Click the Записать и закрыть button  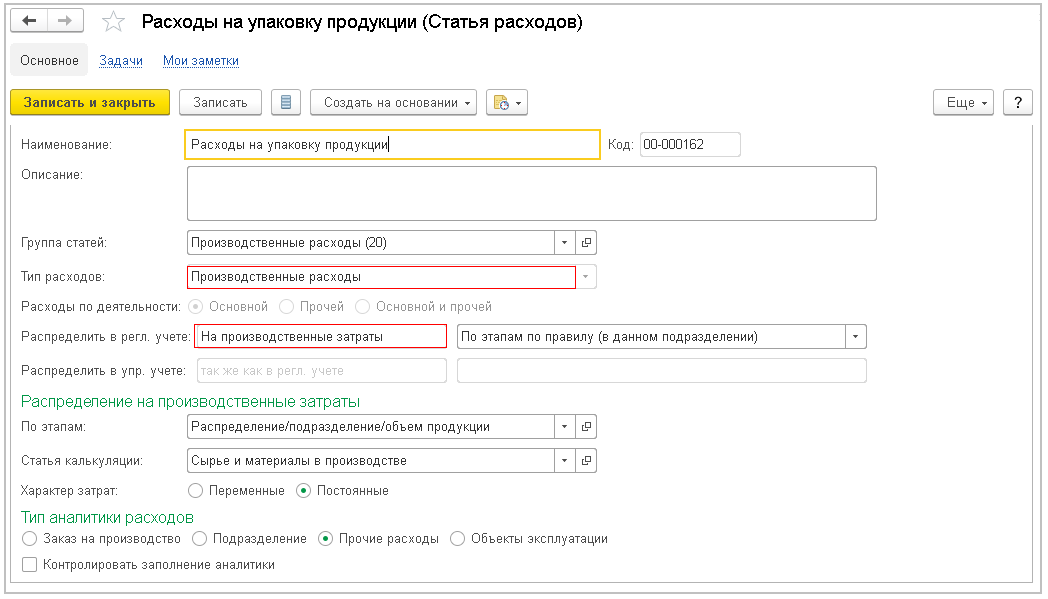click(89, 102)
